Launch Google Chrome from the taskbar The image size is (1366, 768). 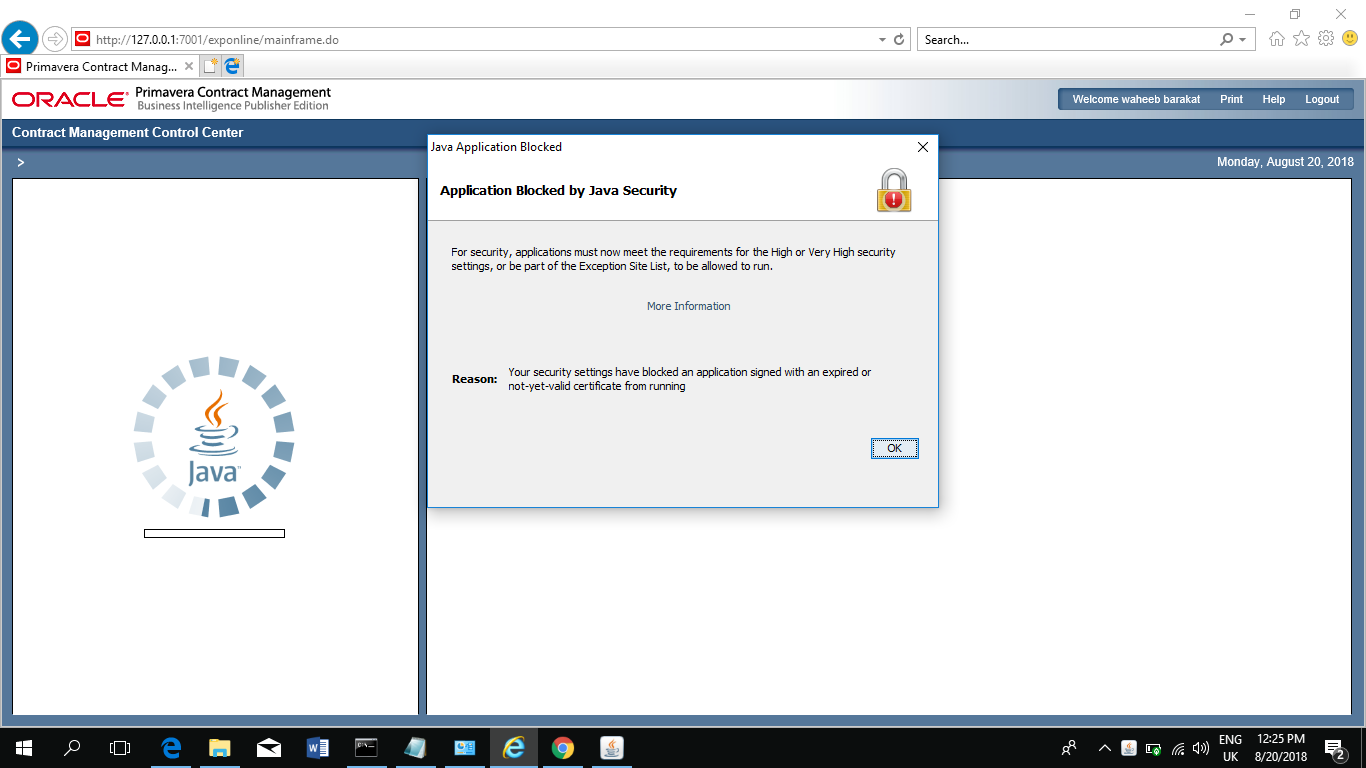pyautogui.click(x=563, y=748)
